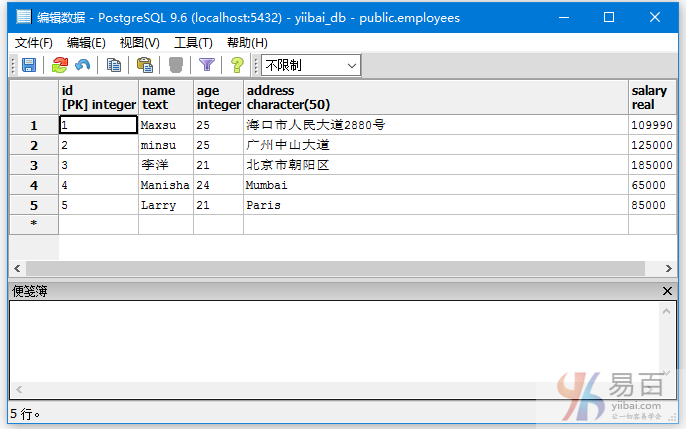686x429 pixels.
Task: Click the horizontal scrollbar right arrow
Action: coord(668,269)
